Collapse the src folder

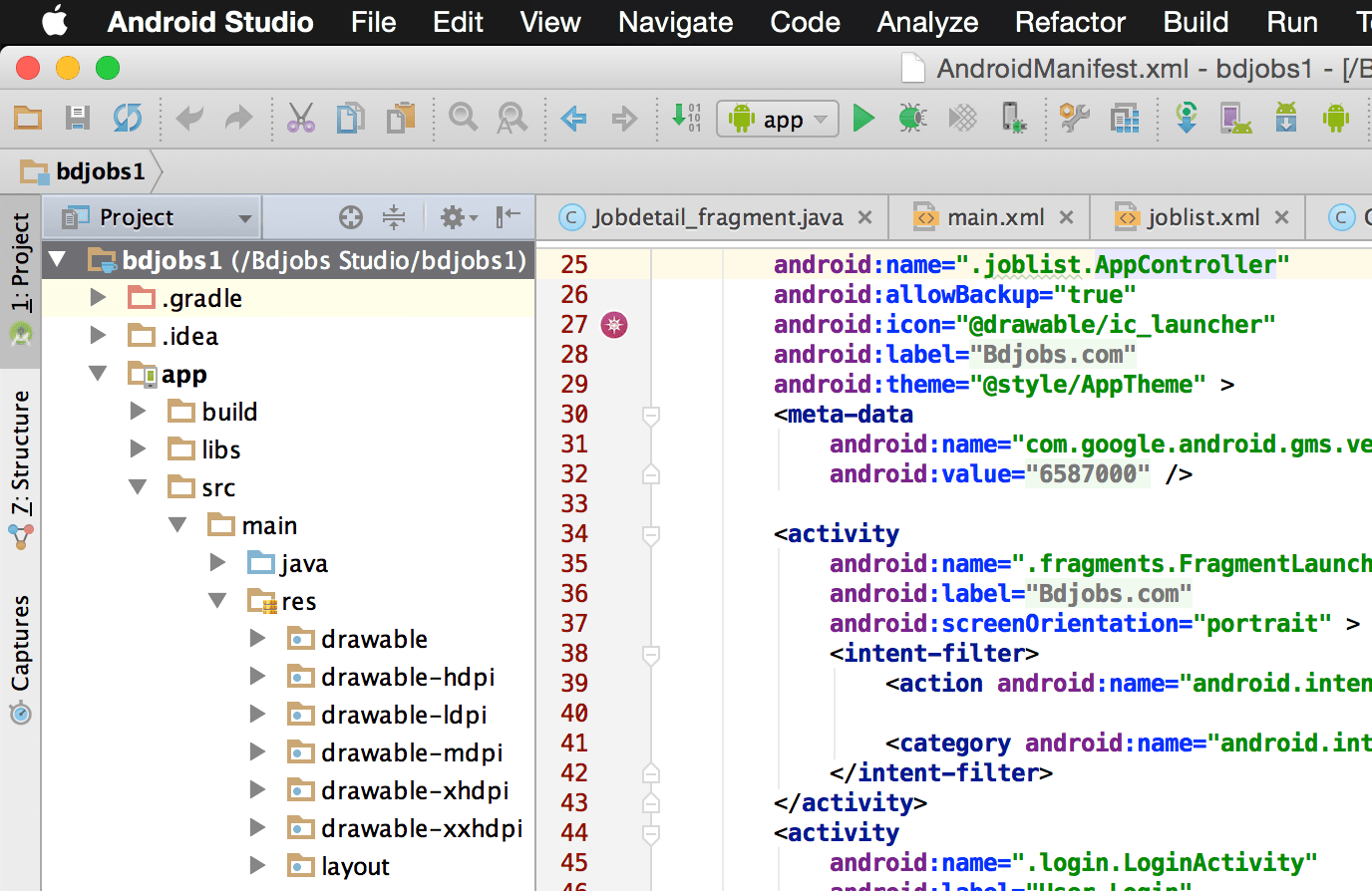138,487
